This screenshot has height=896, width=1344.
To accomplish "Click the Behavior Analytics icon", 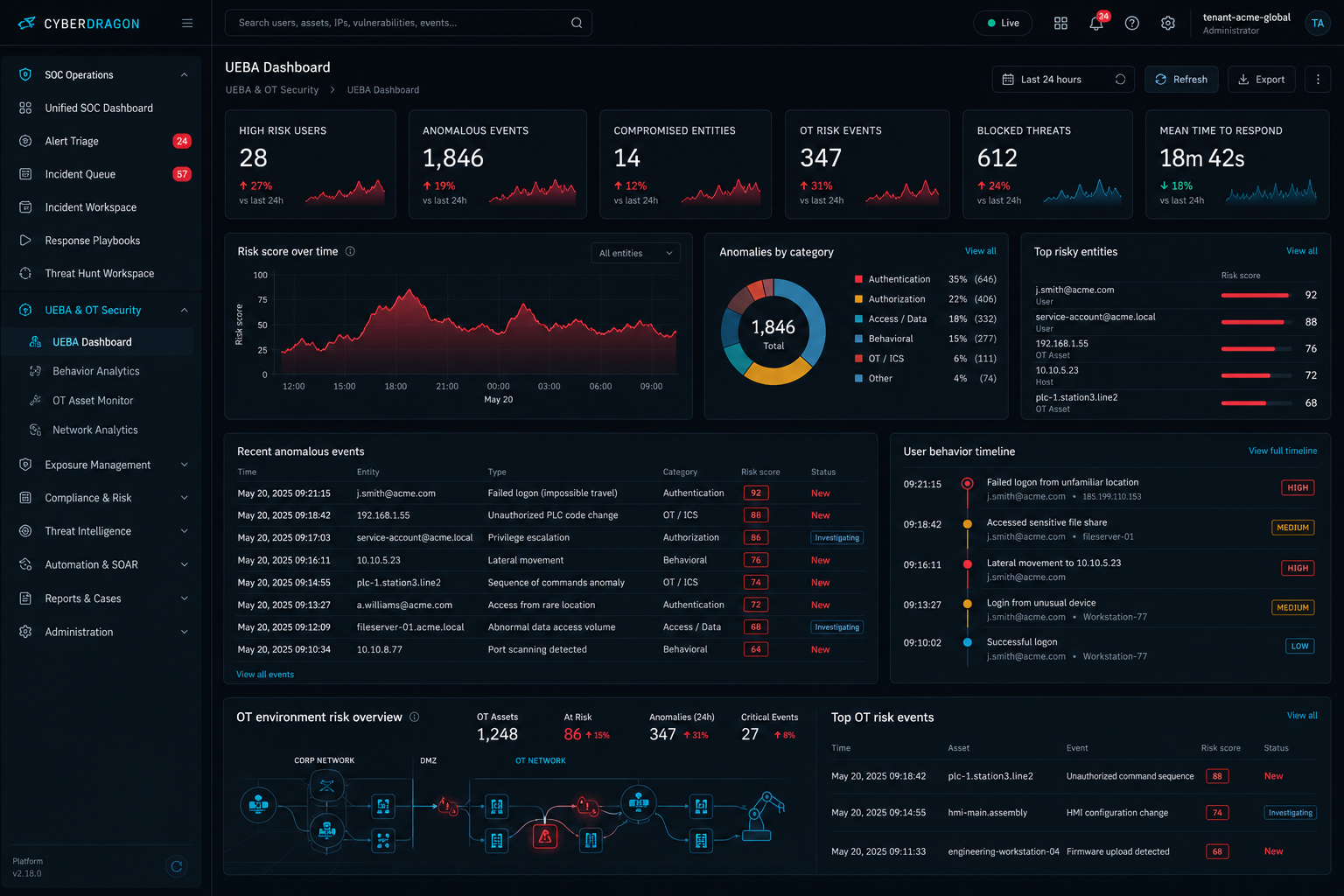I will coord(35,371).
